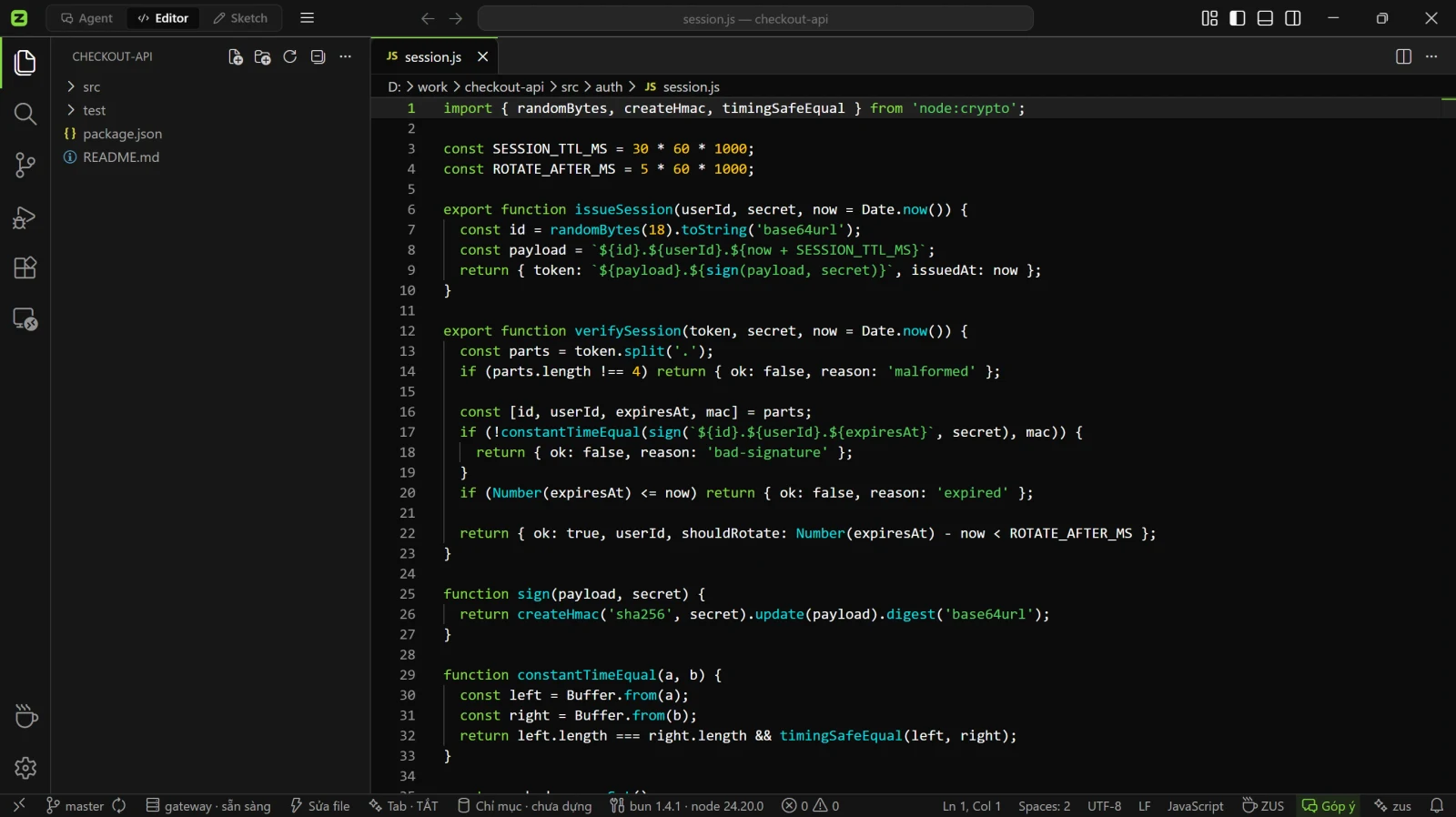Viewport: 1456px width, 817px height.
Task: Open the Search view in activity bar
Action: coord(25,114)
